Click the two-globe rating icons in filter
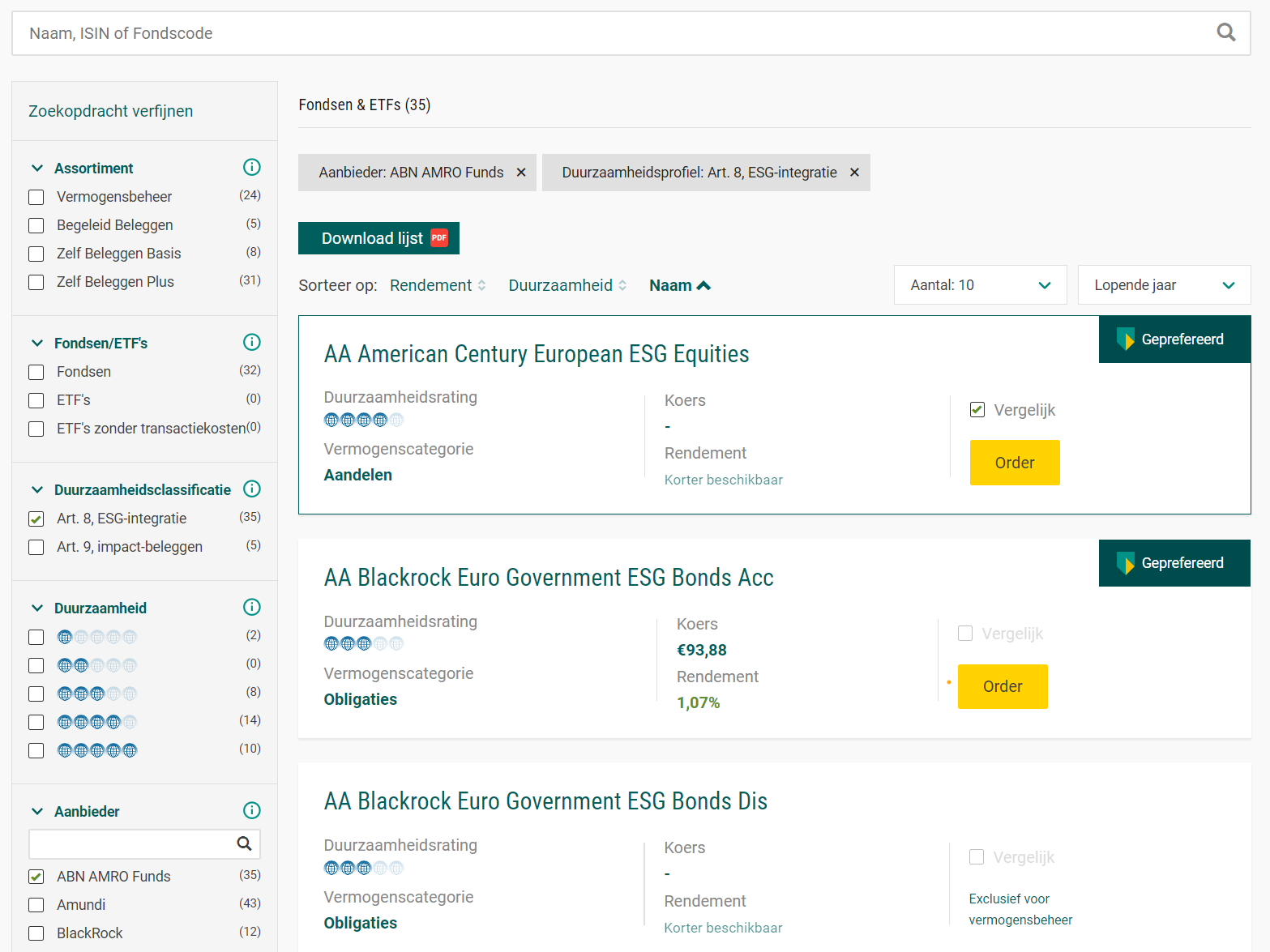Image resolution: width=1270 pixels, height=952 pixels. click(x=97, y=665)
